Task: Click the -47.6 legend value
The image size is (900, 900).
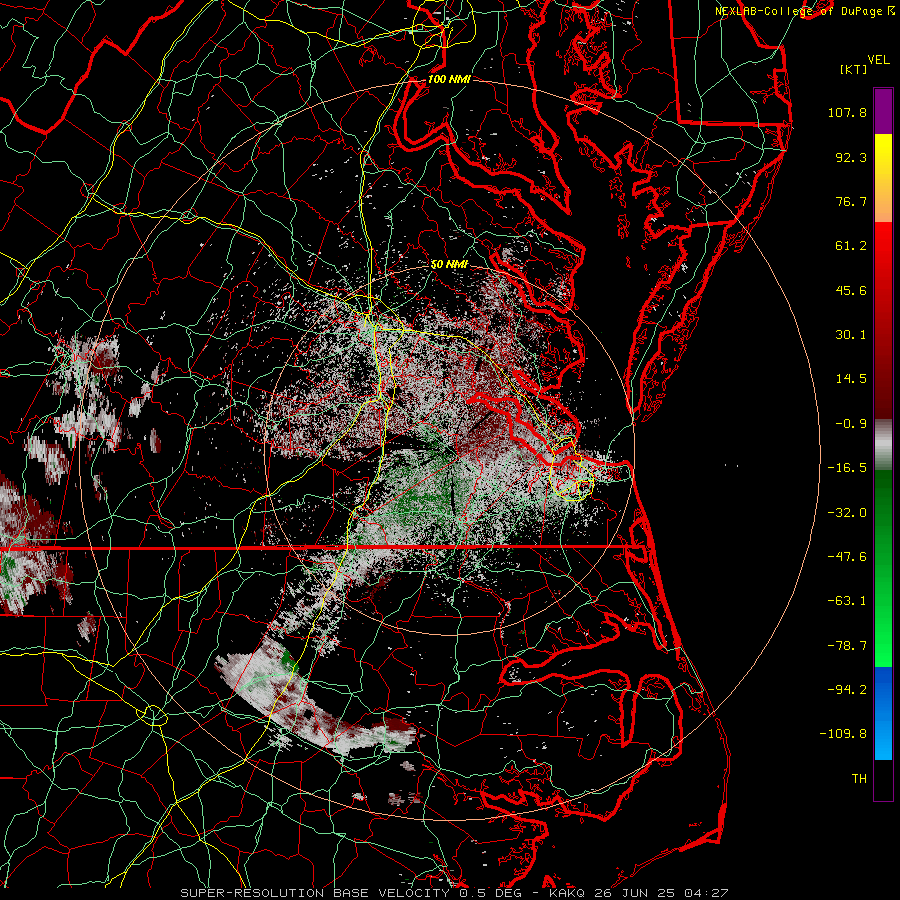Action: (x=847, y=557)
